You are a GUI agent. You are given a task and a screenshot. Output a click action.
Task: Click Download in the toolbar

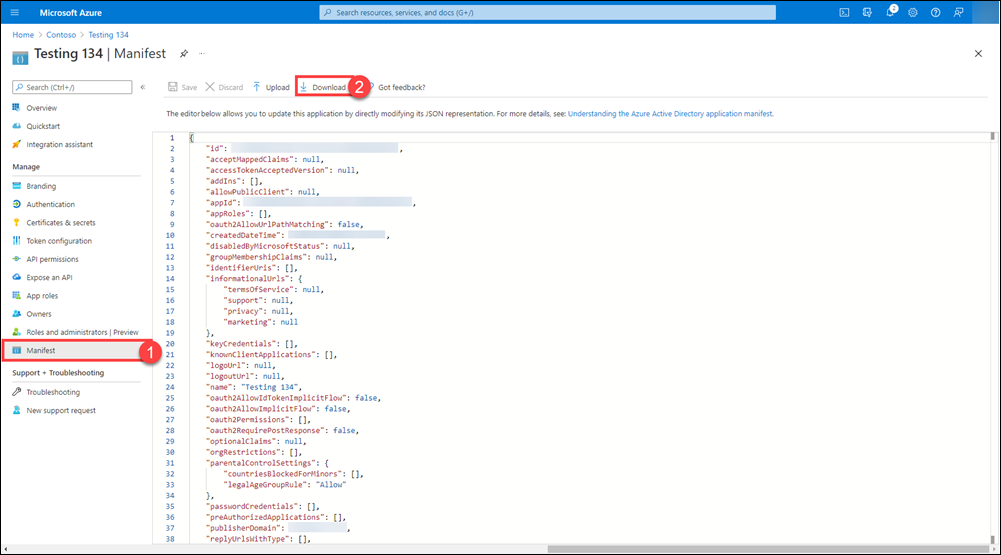click(x=322, y=87)
